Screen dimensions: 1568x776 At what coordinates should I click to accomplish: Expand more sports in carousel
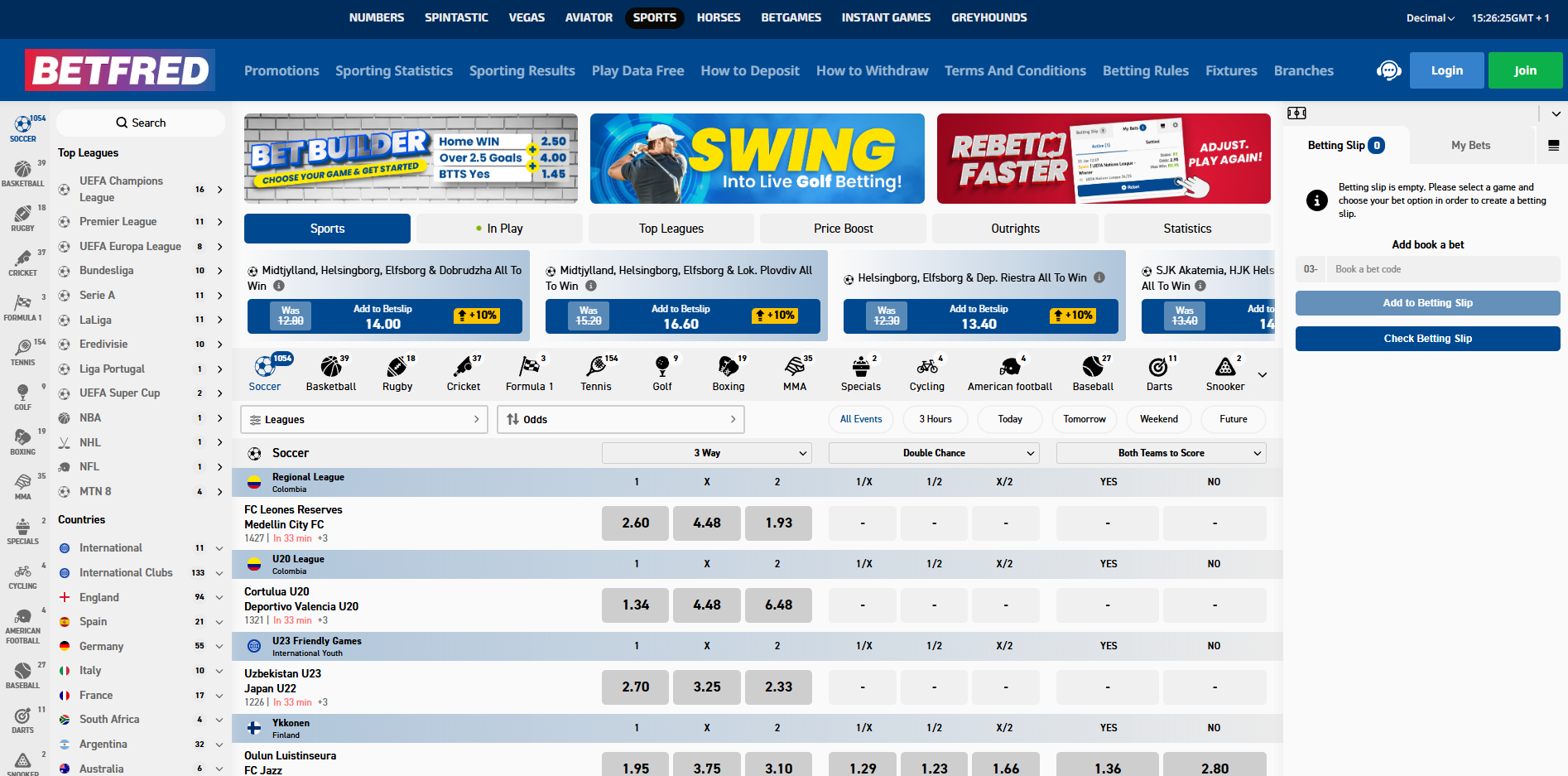pyautogui.click(x=1263, y=374)
